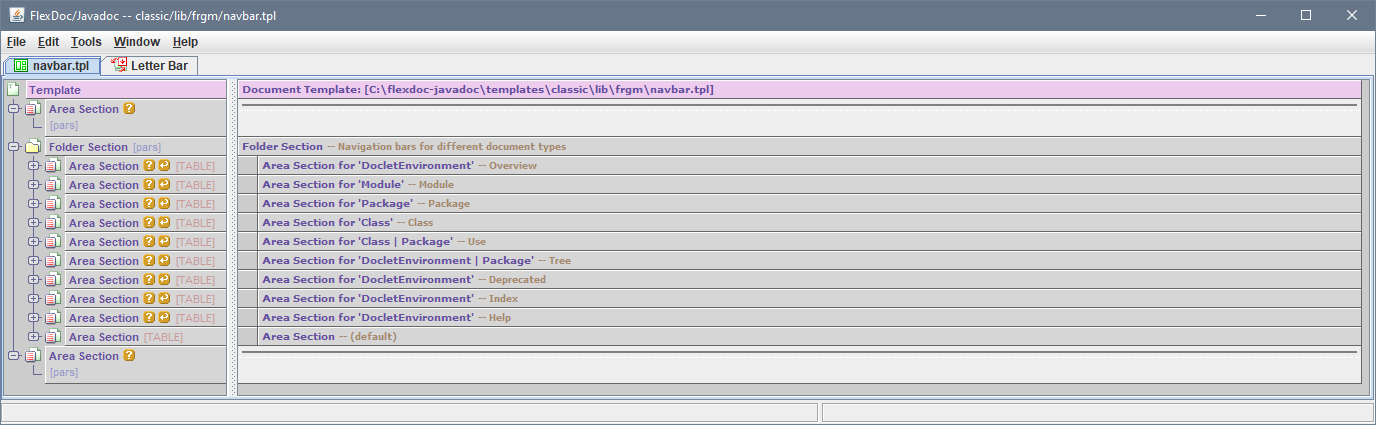Viewport: 1376px width, 425px height.
Task: Click the green icon on the navbar.tpl tab
Action: tap(21, 66)
